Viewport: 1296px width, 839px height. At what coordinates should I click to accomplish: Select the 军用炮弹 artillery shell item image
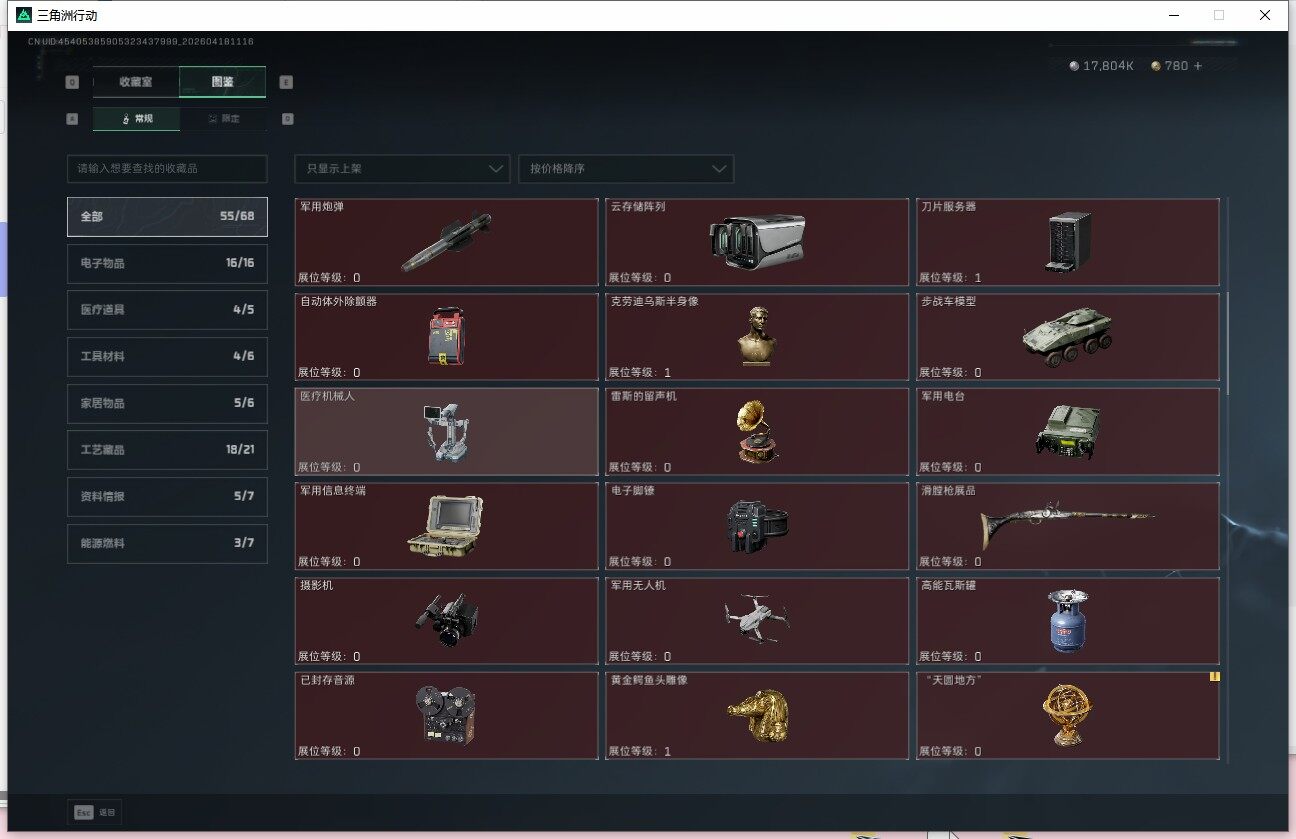coord(446,242)
